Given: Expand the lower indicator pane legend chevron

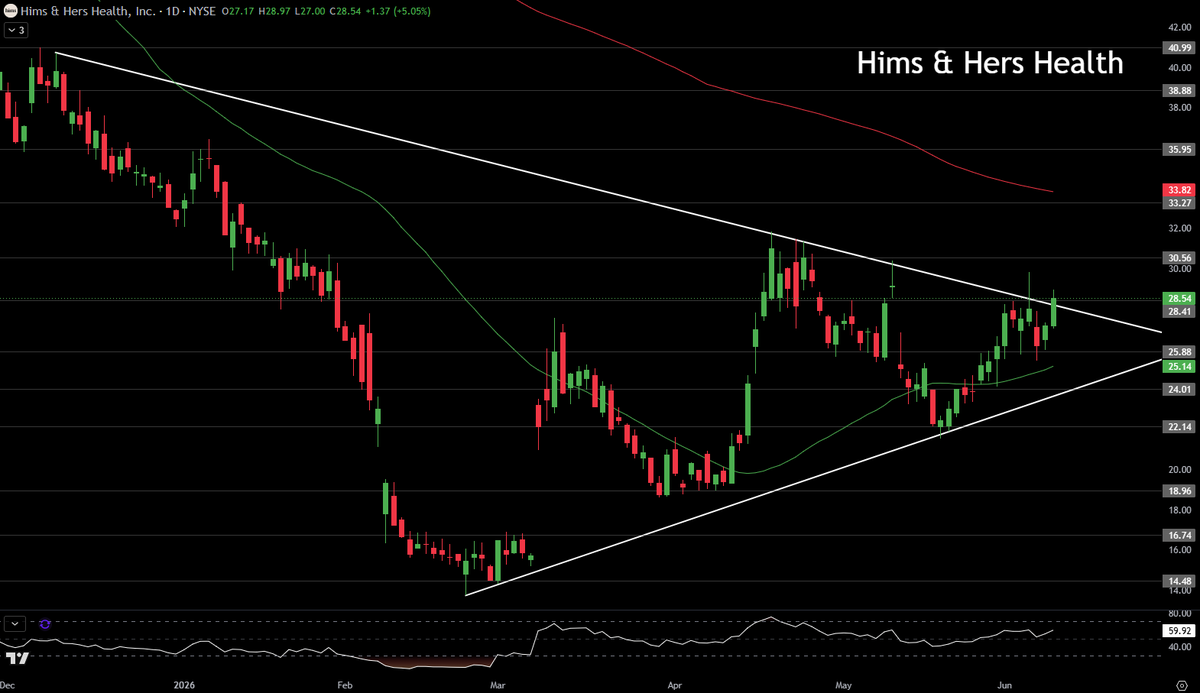Looking at the screenshot, I should (x=15, y=623).
